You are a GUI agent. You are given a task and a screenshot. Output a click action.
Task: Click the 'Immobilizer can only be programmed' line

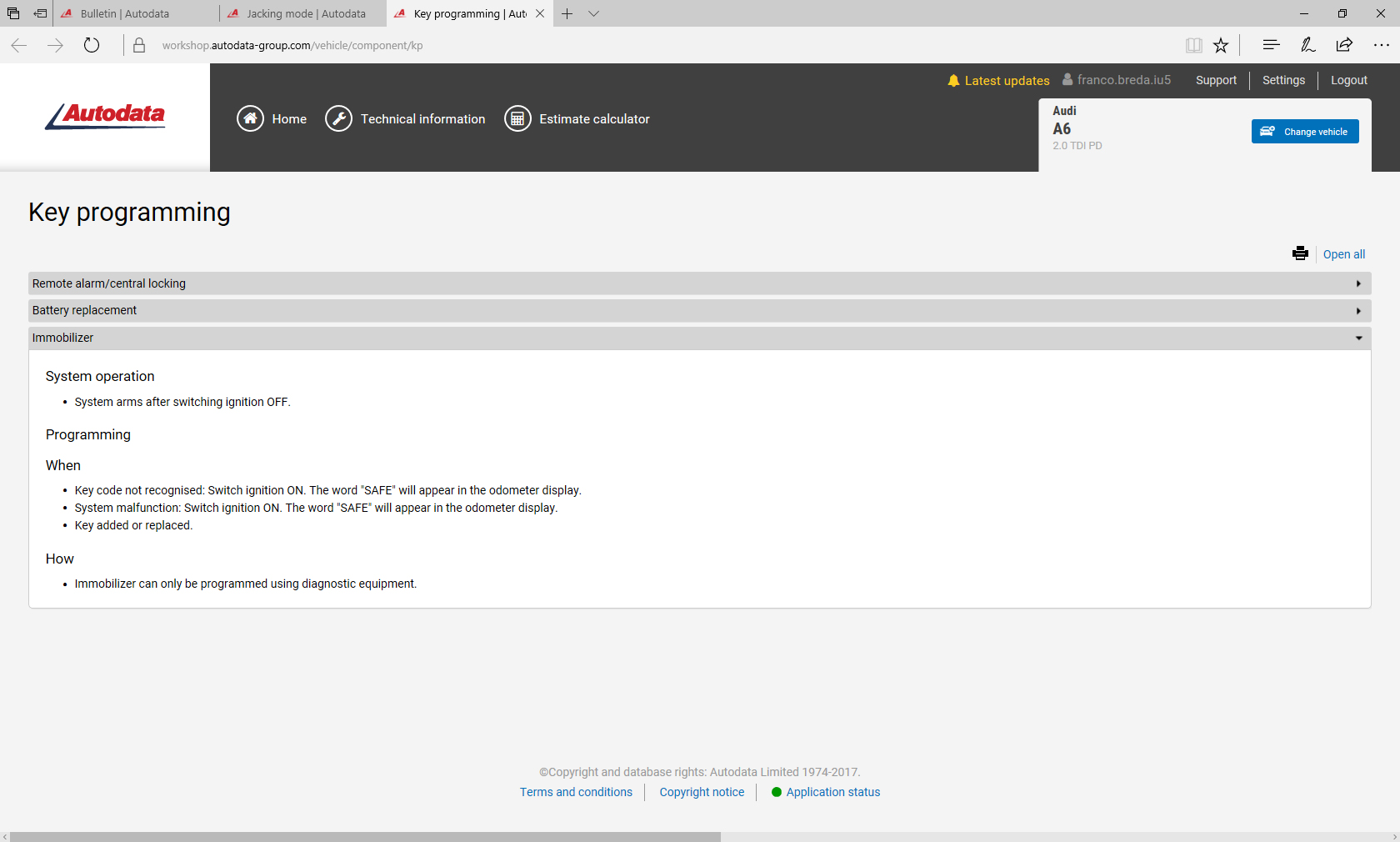(245, 584)
